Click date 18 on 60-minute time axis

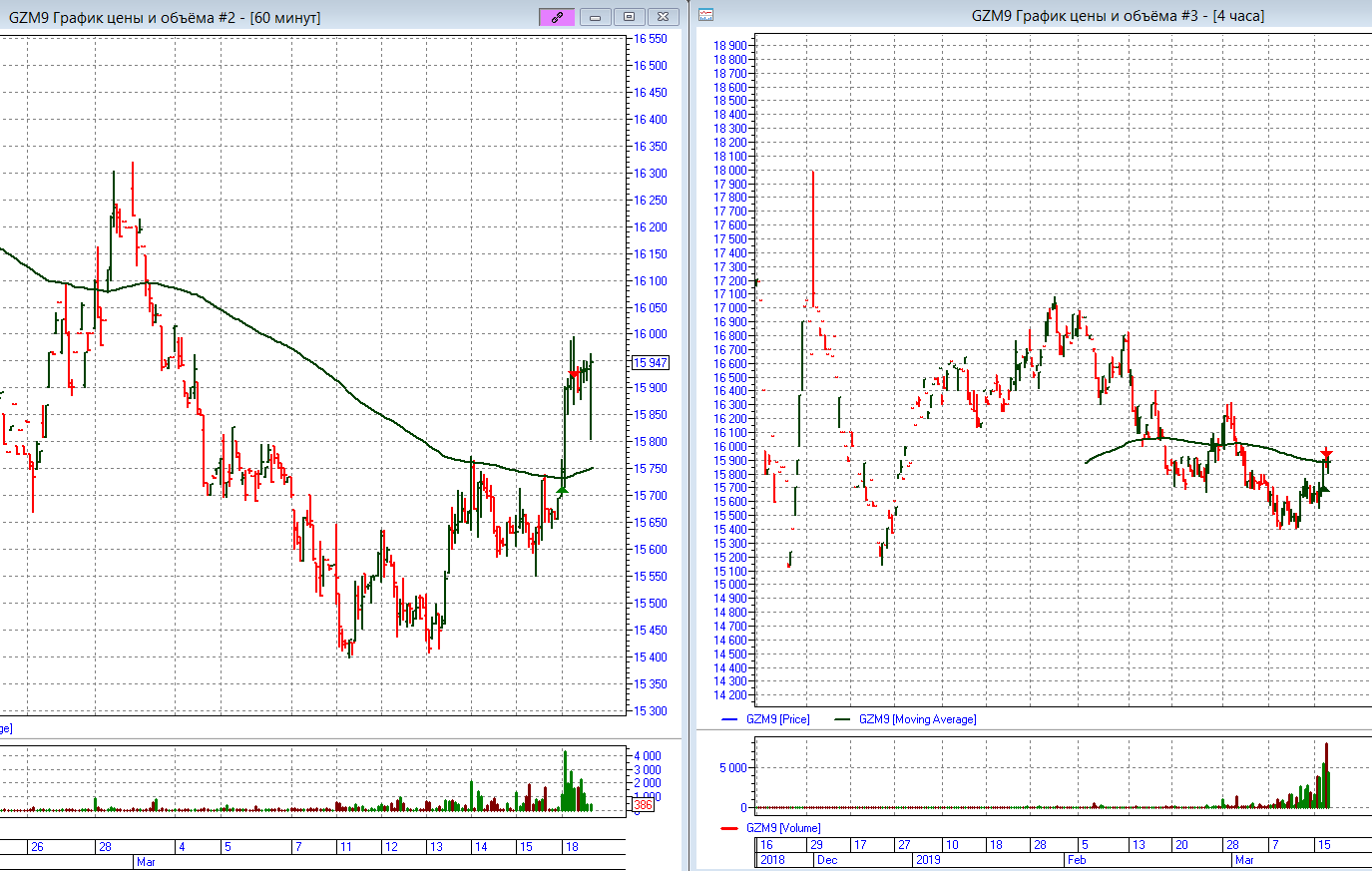pyautogui.click(x=572, y=847)
